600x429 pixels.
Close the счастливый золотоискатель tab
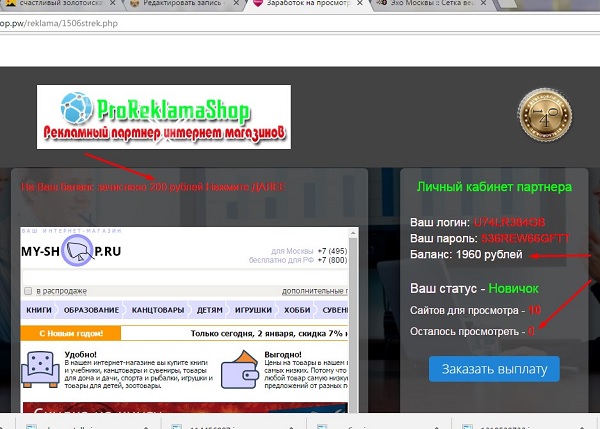tap(112, 3)
